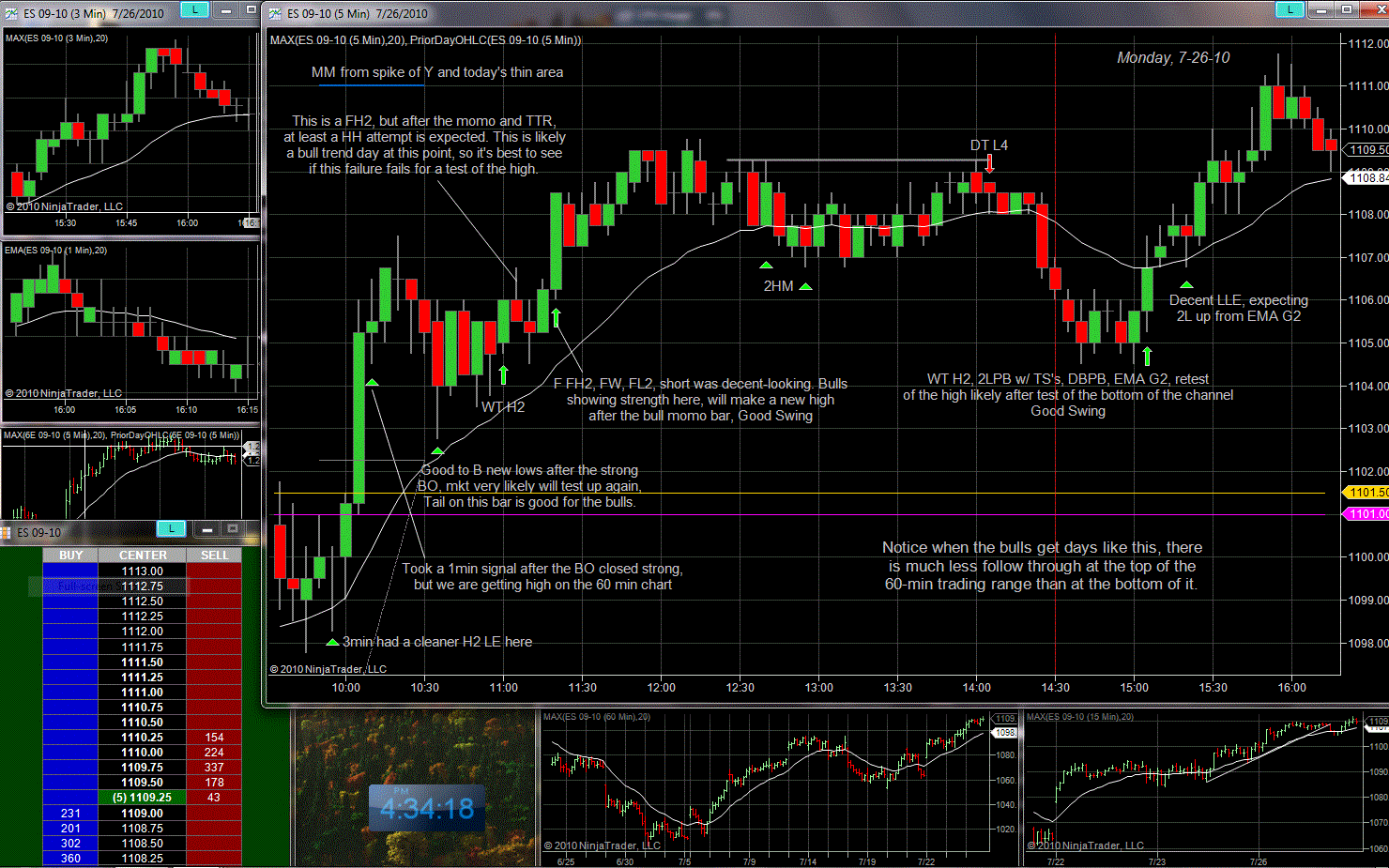This screenshot has height=868, width=1389.
Task: Click the chart icon in the ES 3 Min title bar
Action: tap(12, 13)
